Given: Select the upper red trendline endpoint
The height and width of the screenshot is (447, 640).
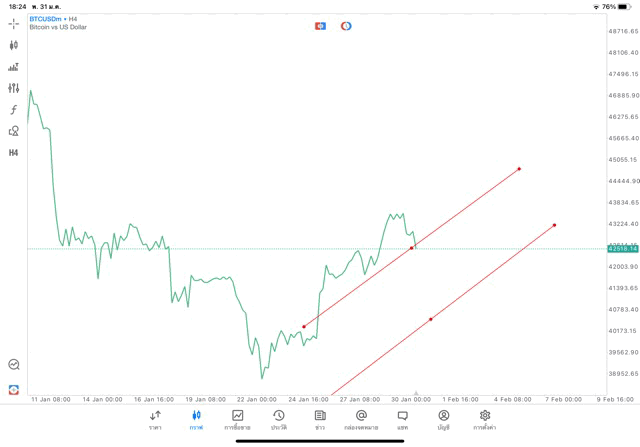Looking at the screenshot, I should tap(519, 169).
